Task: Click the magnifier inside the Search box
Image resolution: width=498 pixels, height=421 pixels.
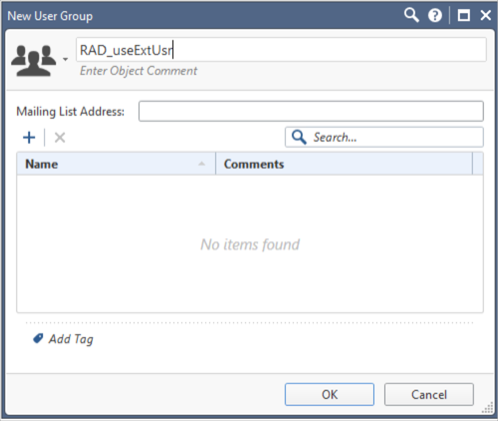Action: coord(299,137)
